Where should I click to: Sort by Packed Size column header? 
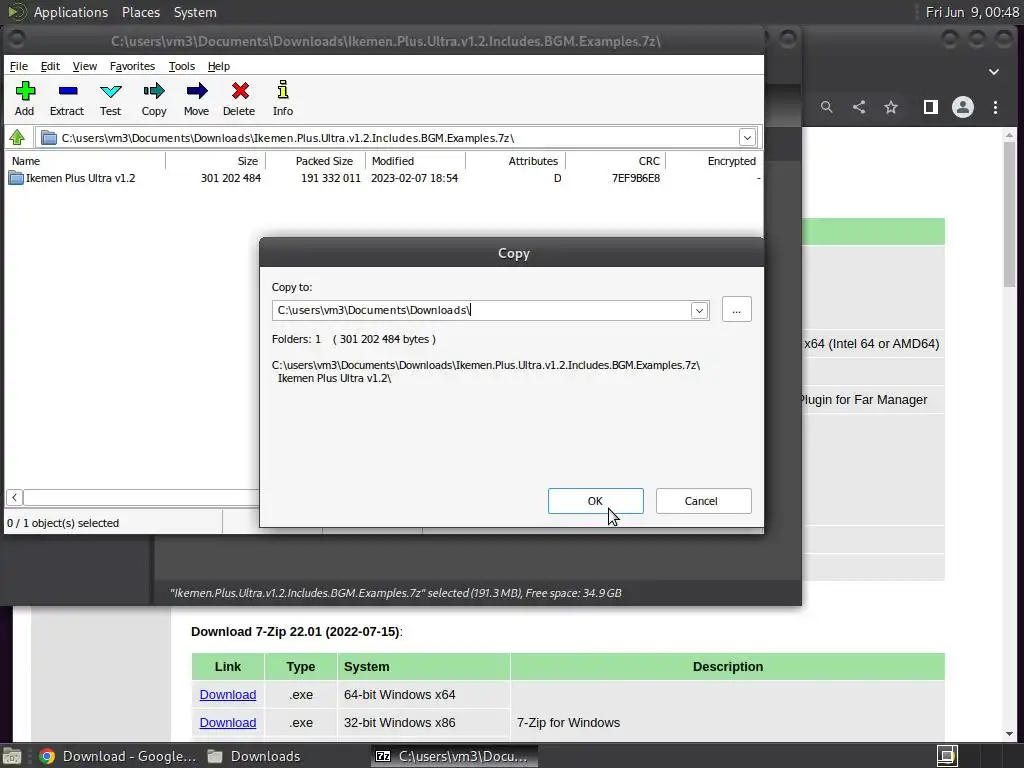pos(315,161)
